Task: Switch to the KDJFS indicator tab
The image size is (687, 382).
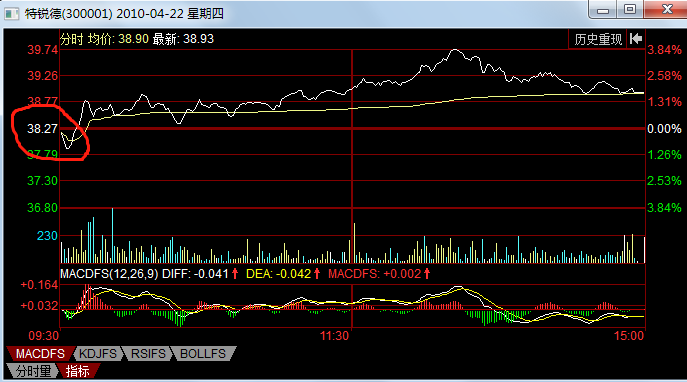Action: click(x=98, y=354)
